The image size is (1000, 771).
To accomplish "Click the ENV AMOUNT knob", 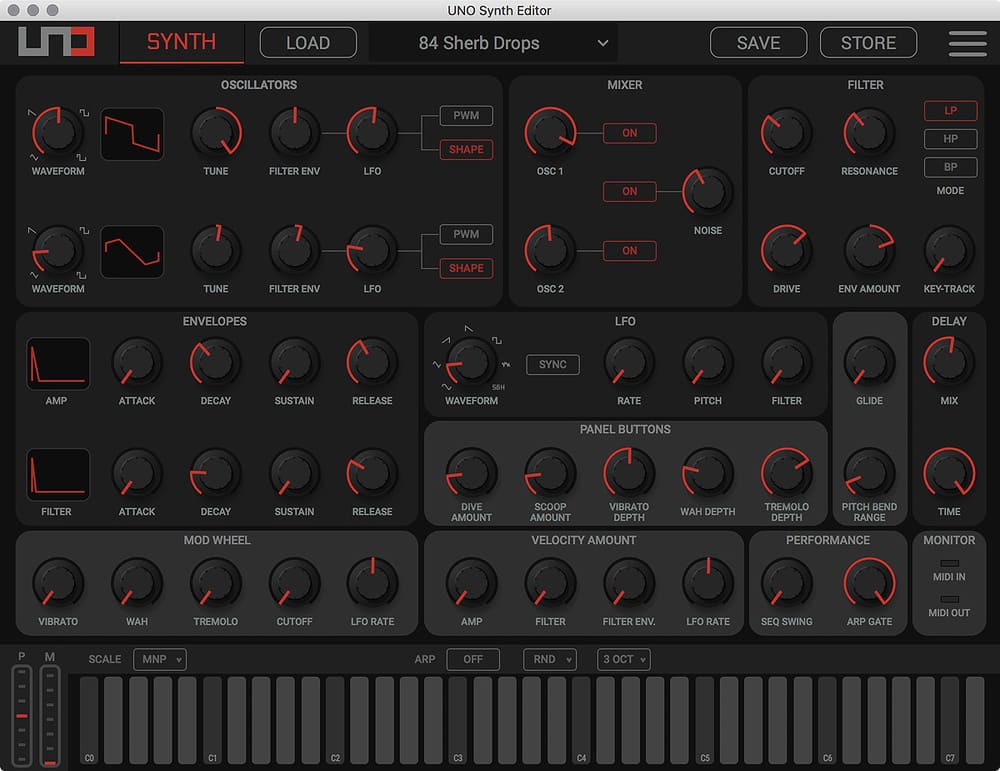I will [x=869, y=250].
